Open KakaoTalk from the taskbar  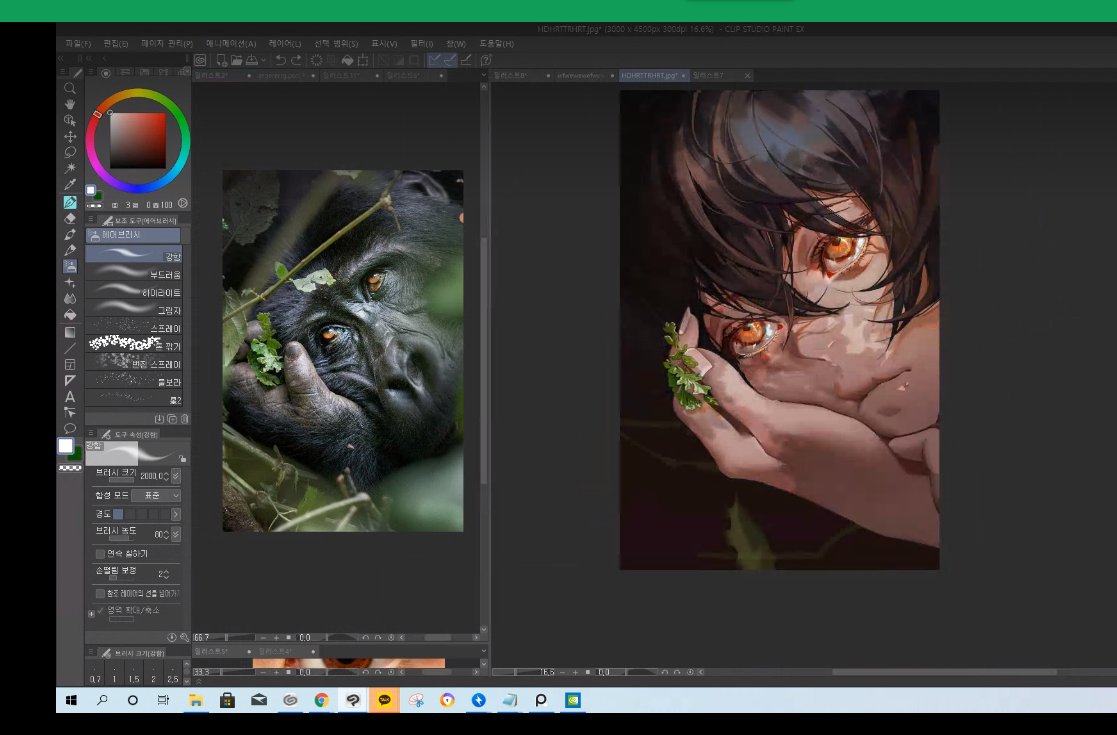(384, 700)
